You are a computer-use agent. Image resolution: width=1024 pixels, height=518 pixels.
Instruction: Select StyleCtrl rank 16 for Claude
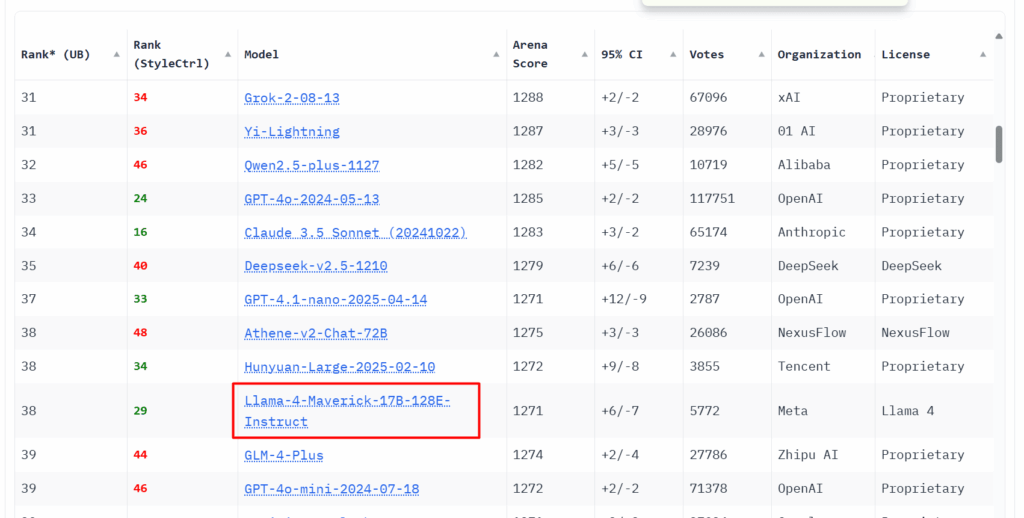140,232
